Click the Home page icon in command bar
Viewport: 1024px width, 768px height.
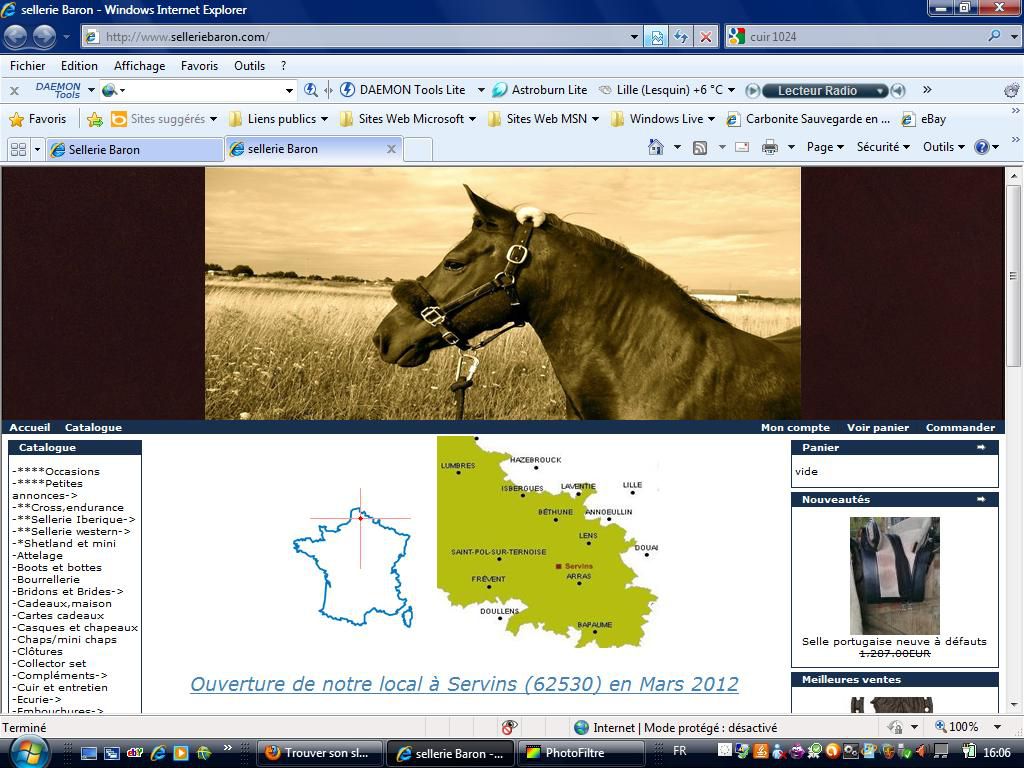tap(656, 147)
